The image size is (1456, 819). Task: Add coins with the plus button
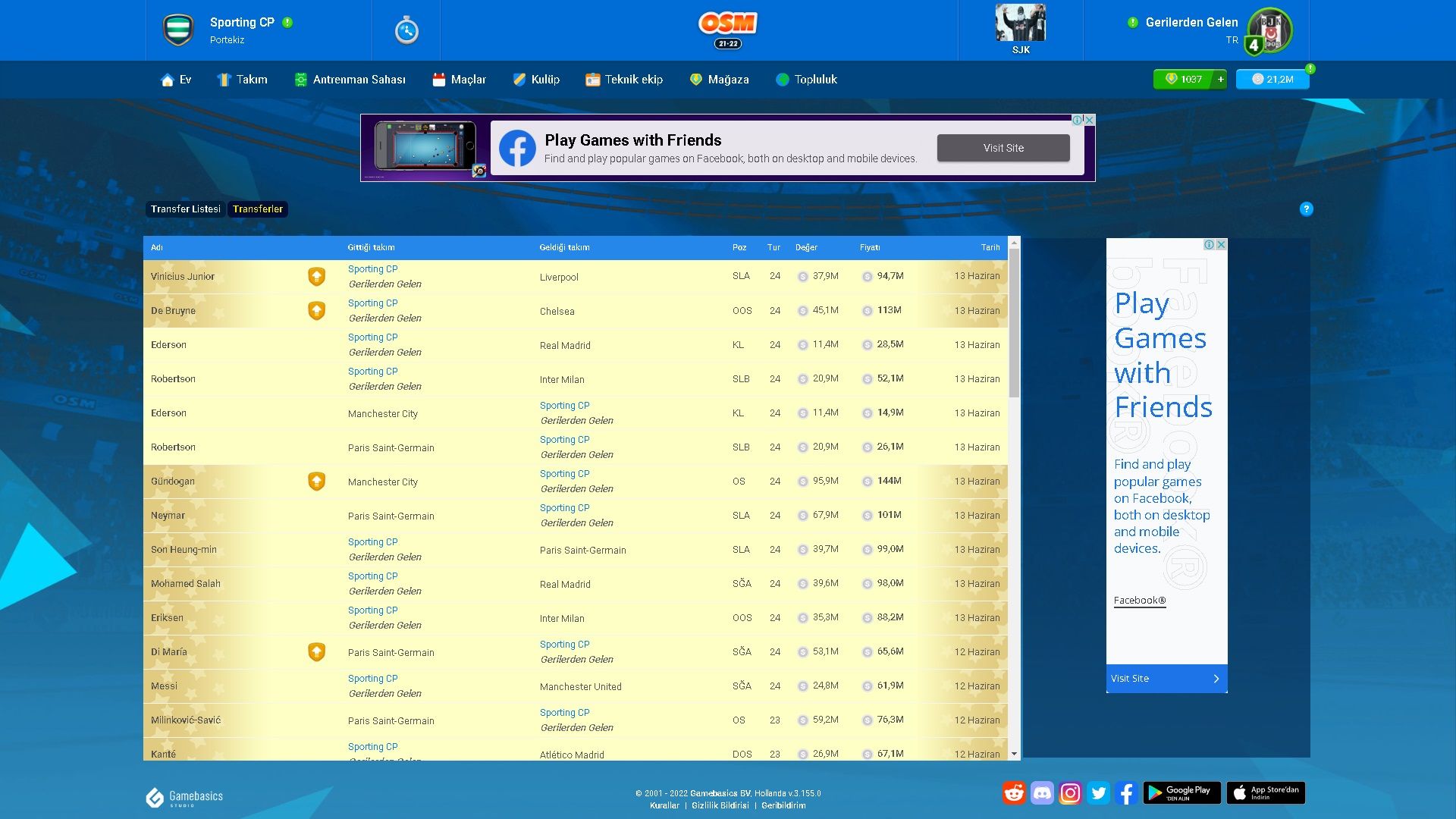[x=1220, y=79]
